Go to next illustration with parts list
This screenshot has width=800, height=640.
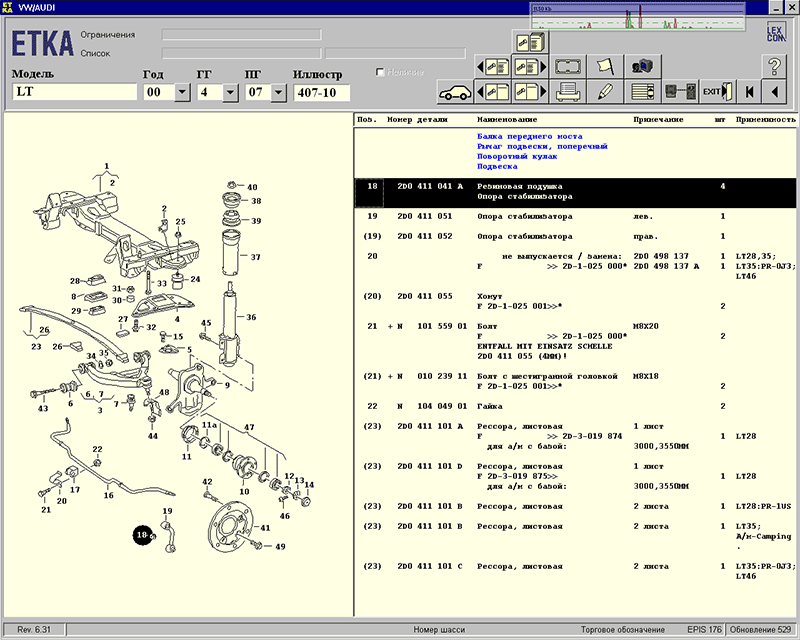[x=530, y=66]
